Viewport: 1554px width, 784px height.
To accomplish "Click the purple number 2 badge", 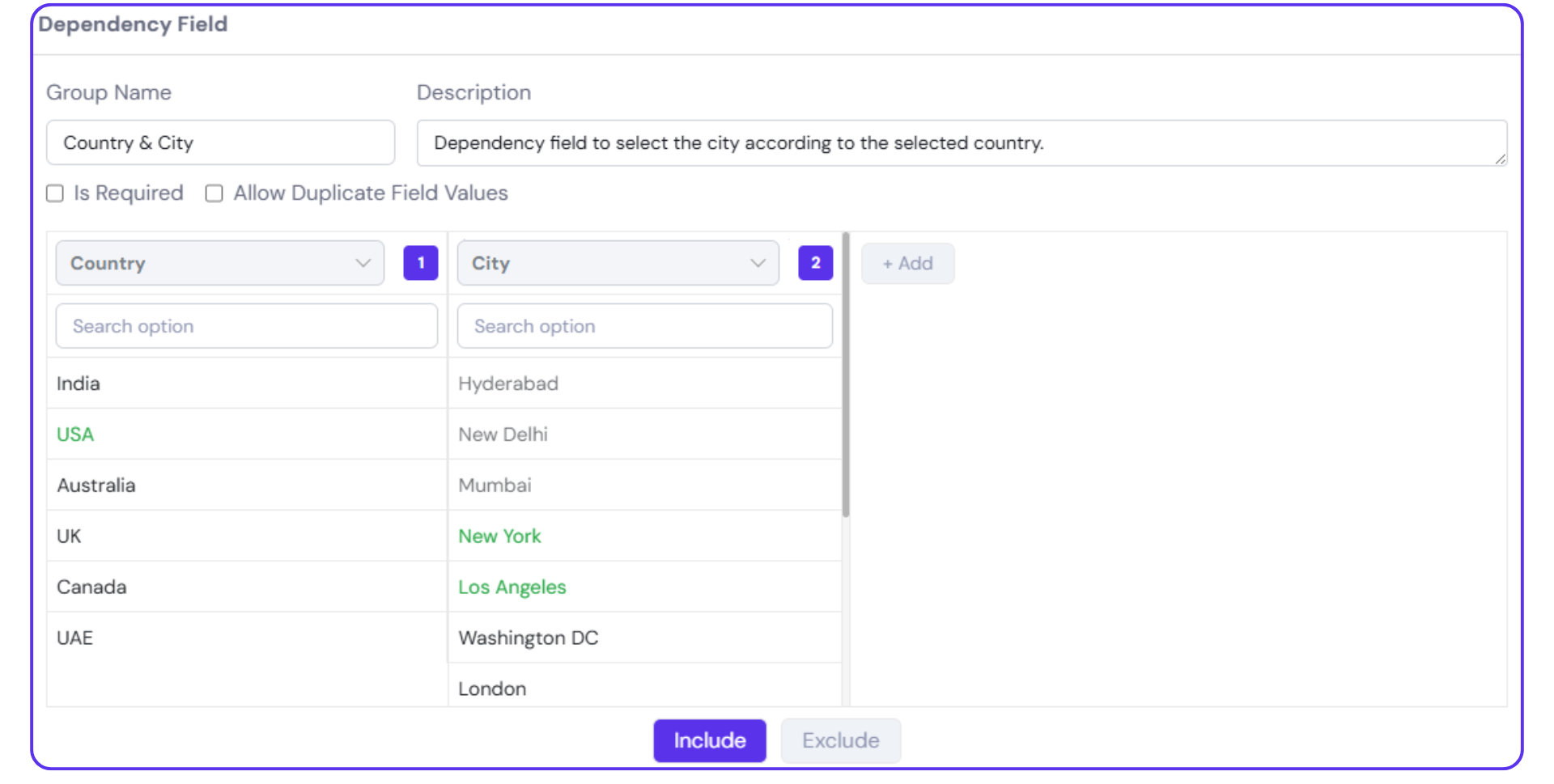I will [x=815, y=263].
